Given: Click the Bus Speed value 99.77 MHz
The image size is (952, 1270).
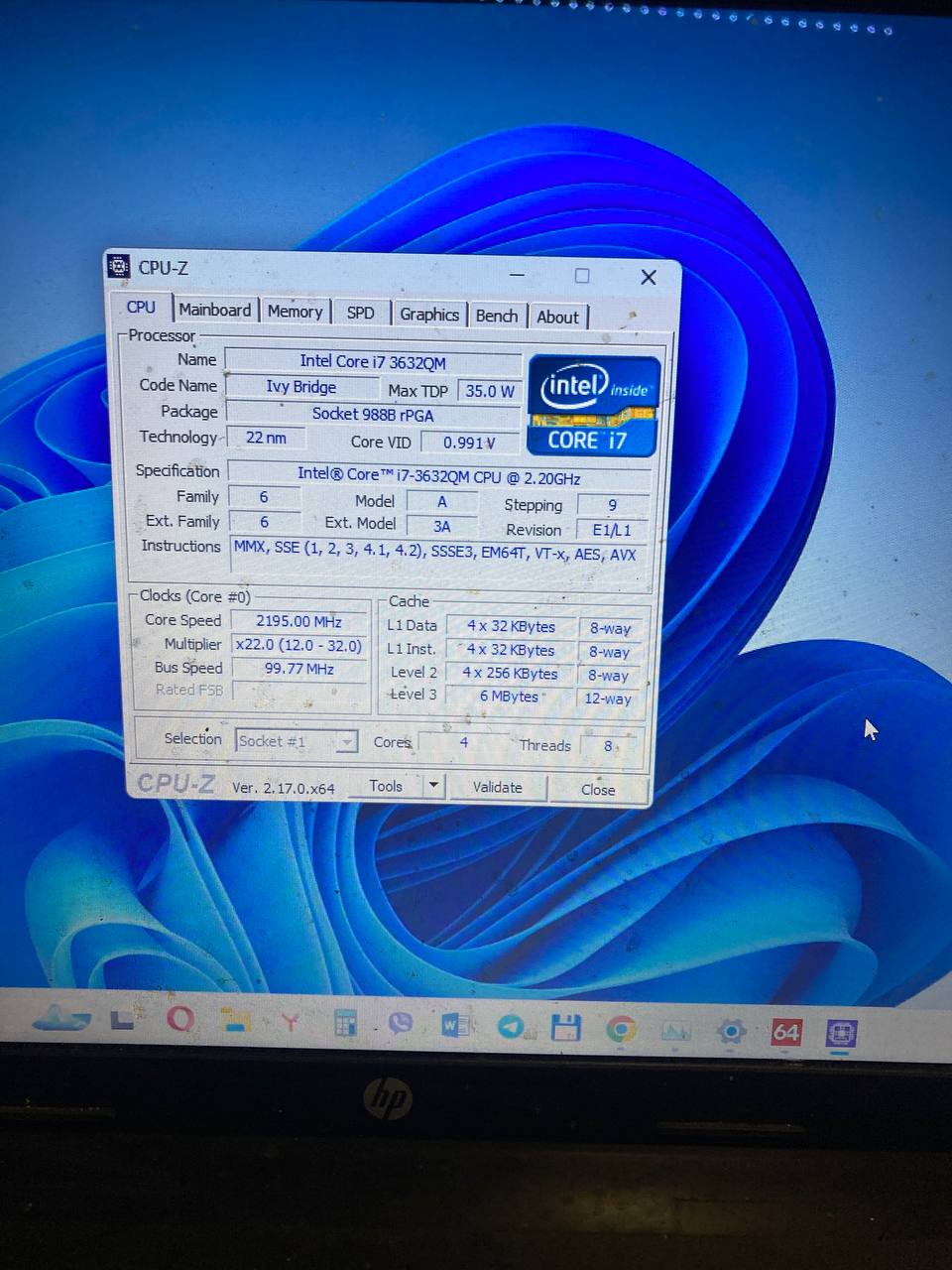Looking at the screenshot, I should click(x=298, y=669).
